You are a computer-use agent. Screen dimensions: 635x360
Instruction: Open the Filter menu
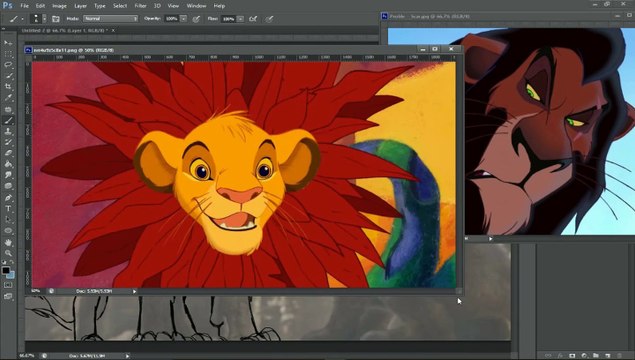(x=141, y=6)
